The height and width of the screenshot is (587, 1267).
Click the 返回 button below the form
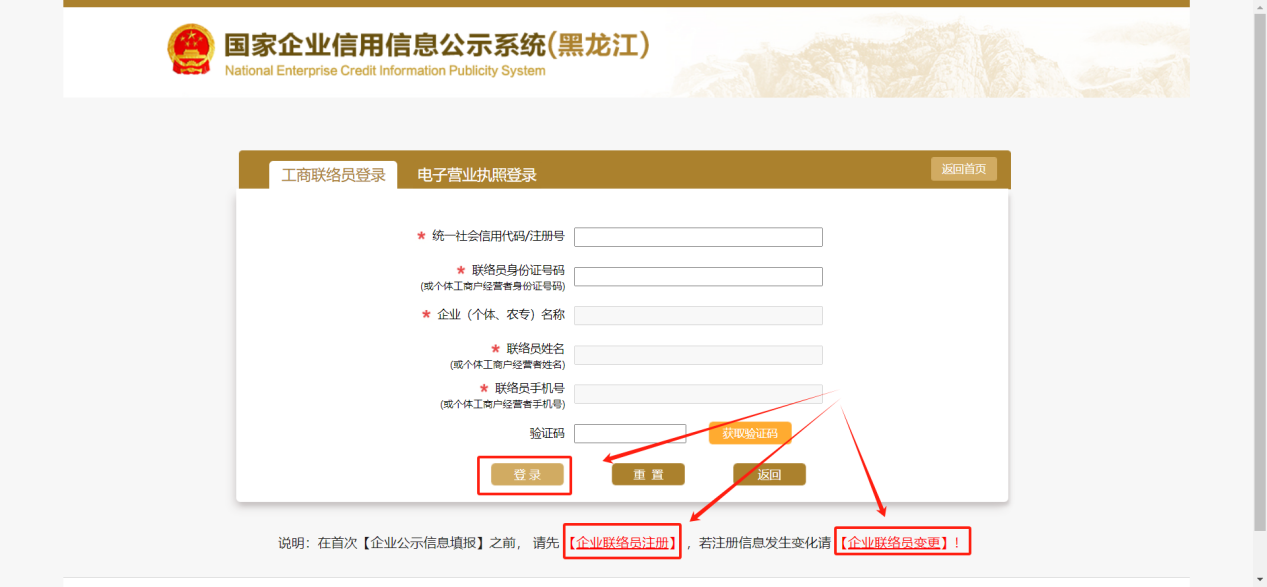click(x=769, y=475)
